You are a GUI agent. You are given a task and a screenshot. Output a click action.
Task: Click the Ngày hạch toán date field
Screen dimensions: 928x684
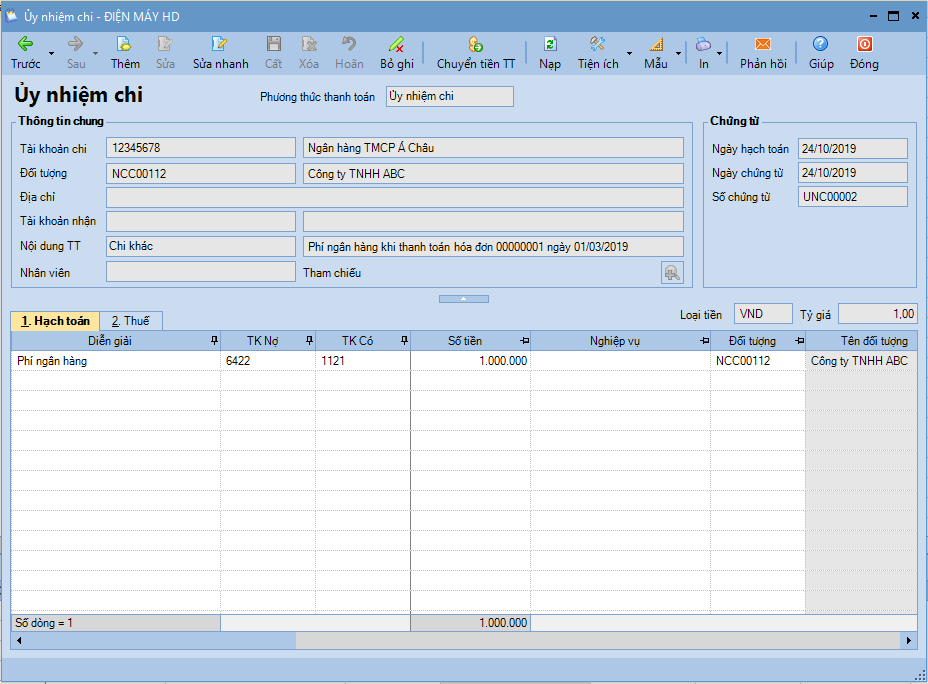tap(852, 149)
